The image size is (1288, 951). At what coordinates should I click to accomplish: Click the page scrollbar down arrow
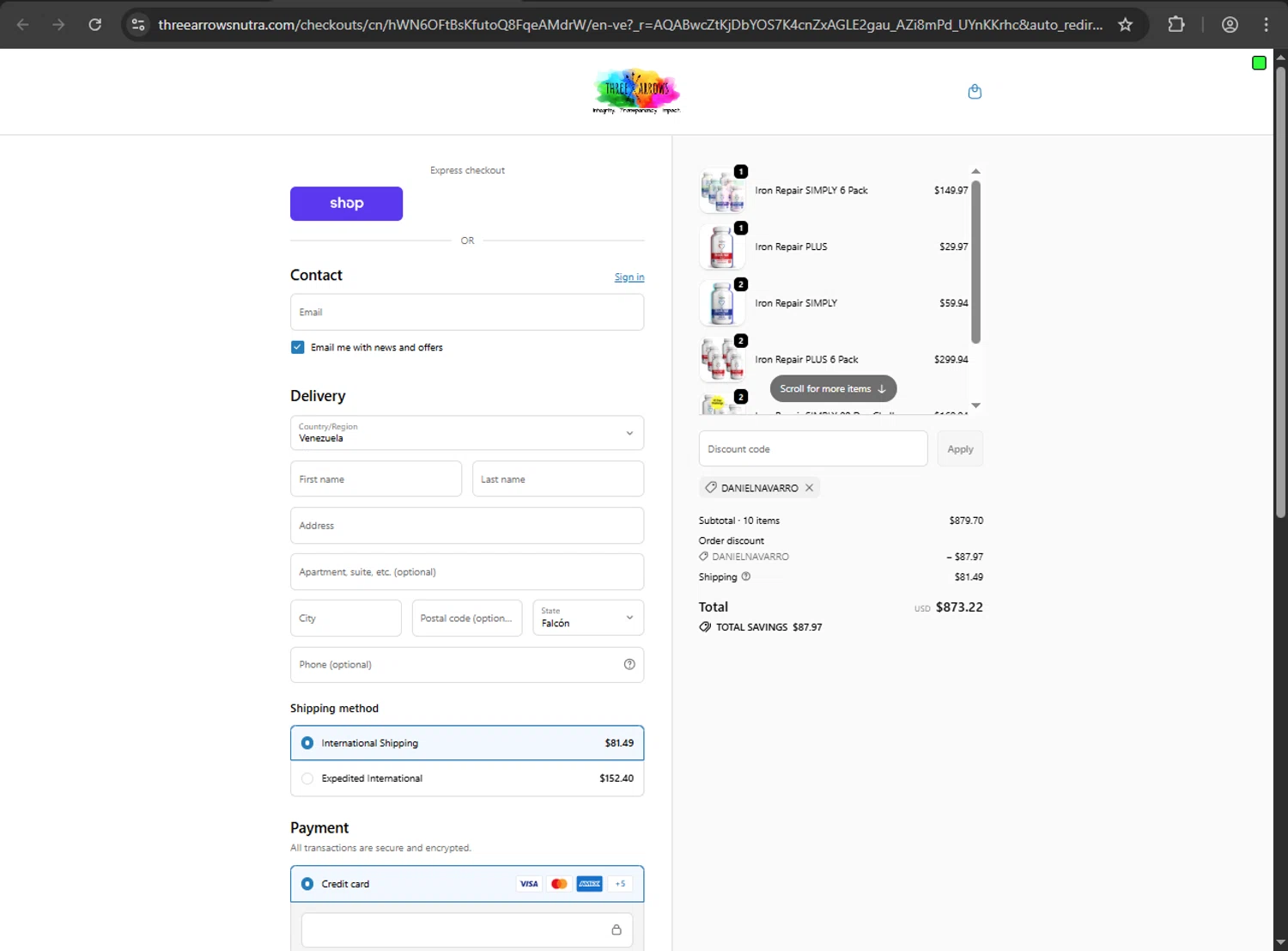[x=1280, y=943]
